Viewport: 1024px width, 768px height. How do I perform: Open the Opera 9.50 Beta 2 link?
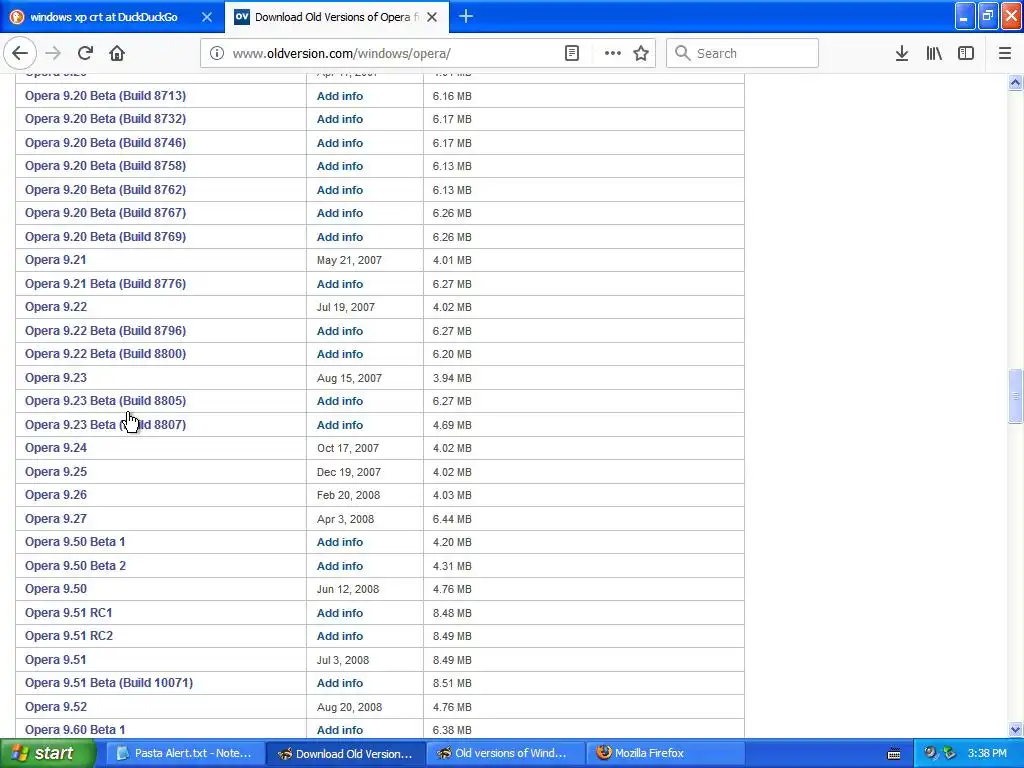pos(75,566)
